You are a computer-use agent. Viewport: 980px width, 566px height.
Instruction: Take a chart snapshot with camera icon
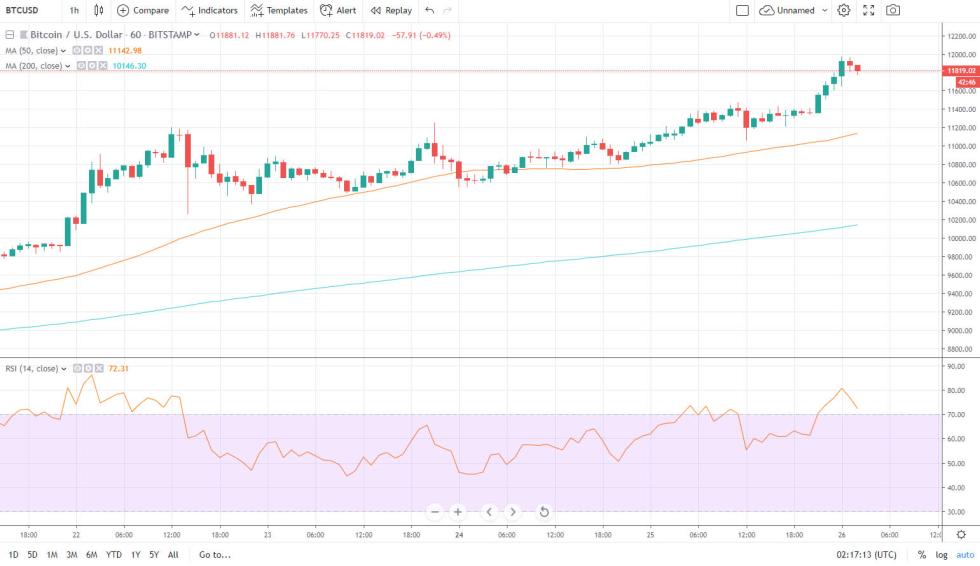pos(892,10)
